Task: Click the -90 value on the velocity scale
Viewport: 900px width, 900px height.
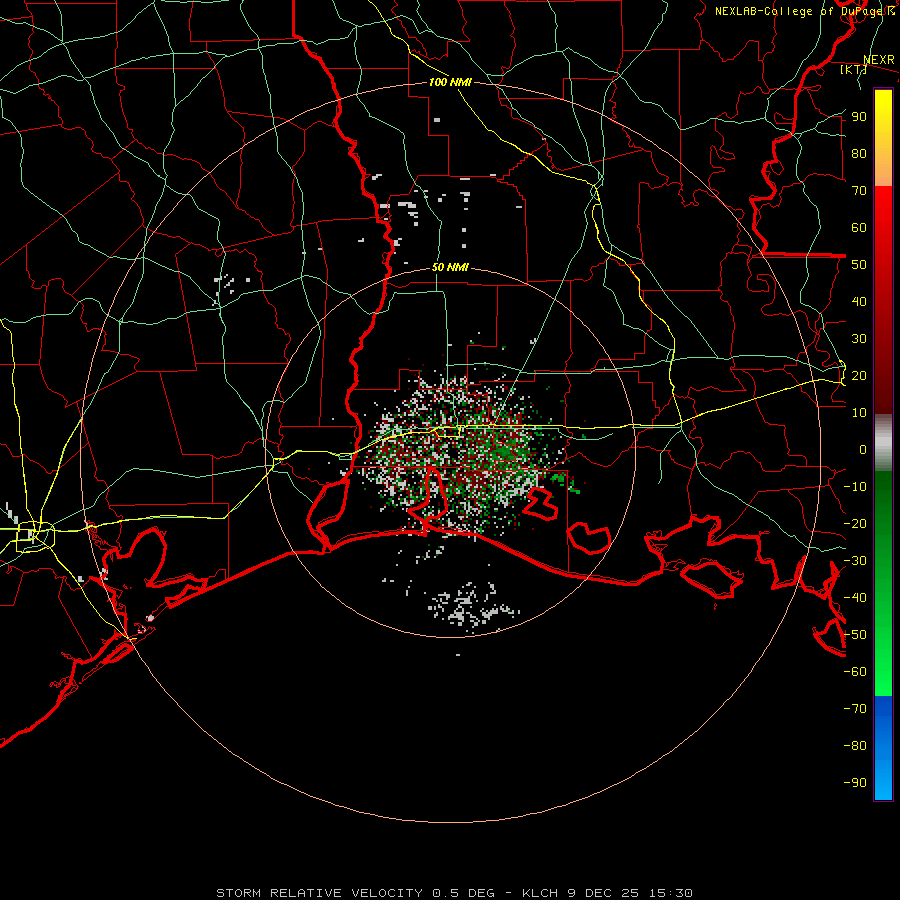Action: (855, 783)
